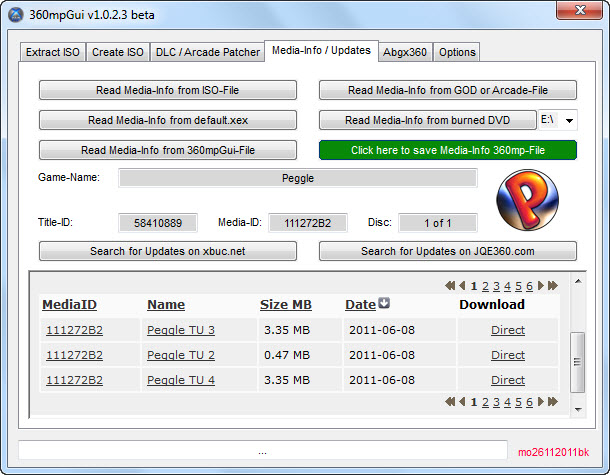Click the 360mpGui app icon in title bar

(16, 15)
